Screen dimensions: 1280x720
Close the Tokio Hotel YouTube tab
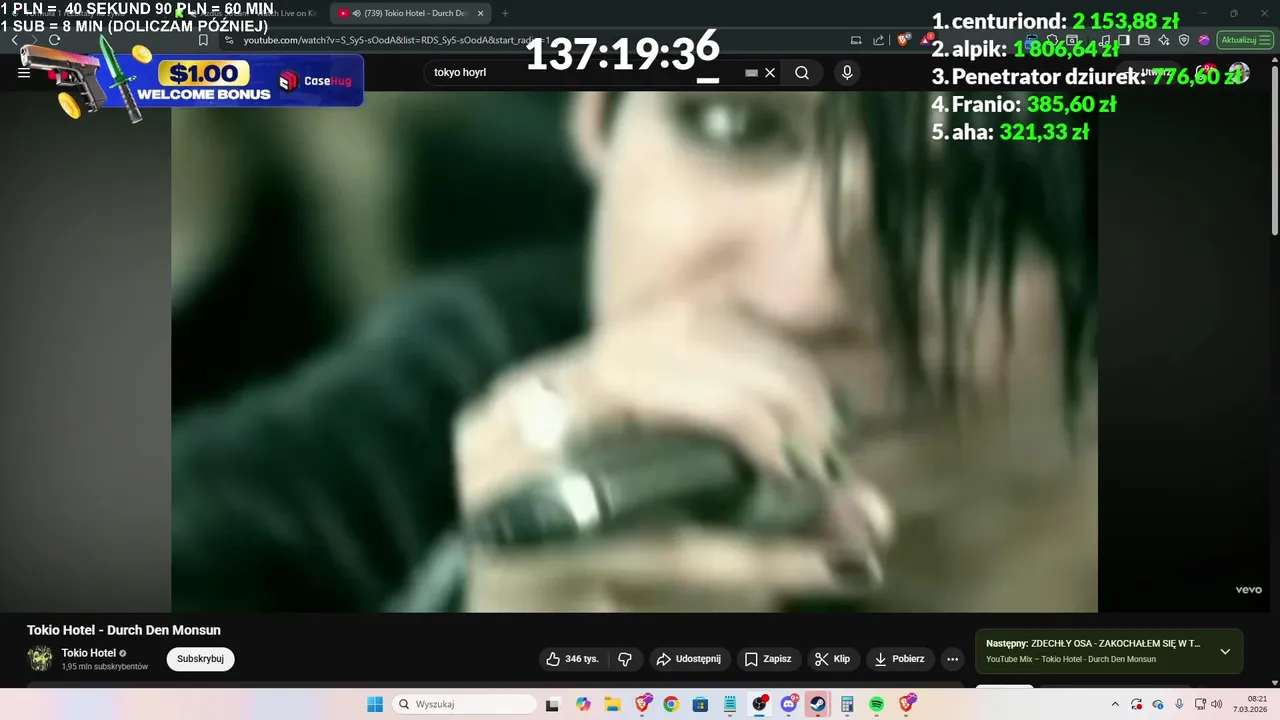(x=481, y=13)
